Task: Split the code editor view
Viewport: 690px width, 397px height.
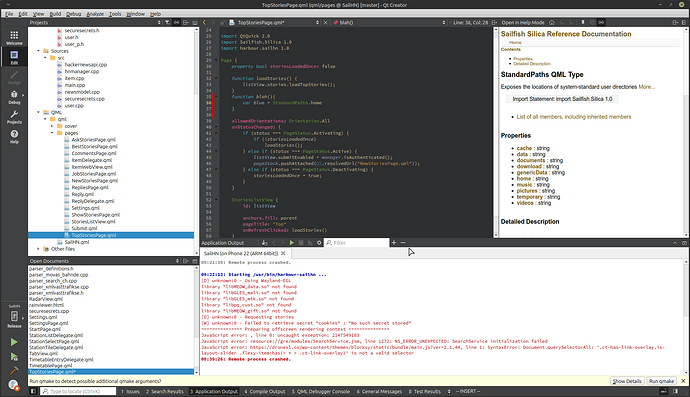Action: 495,22
